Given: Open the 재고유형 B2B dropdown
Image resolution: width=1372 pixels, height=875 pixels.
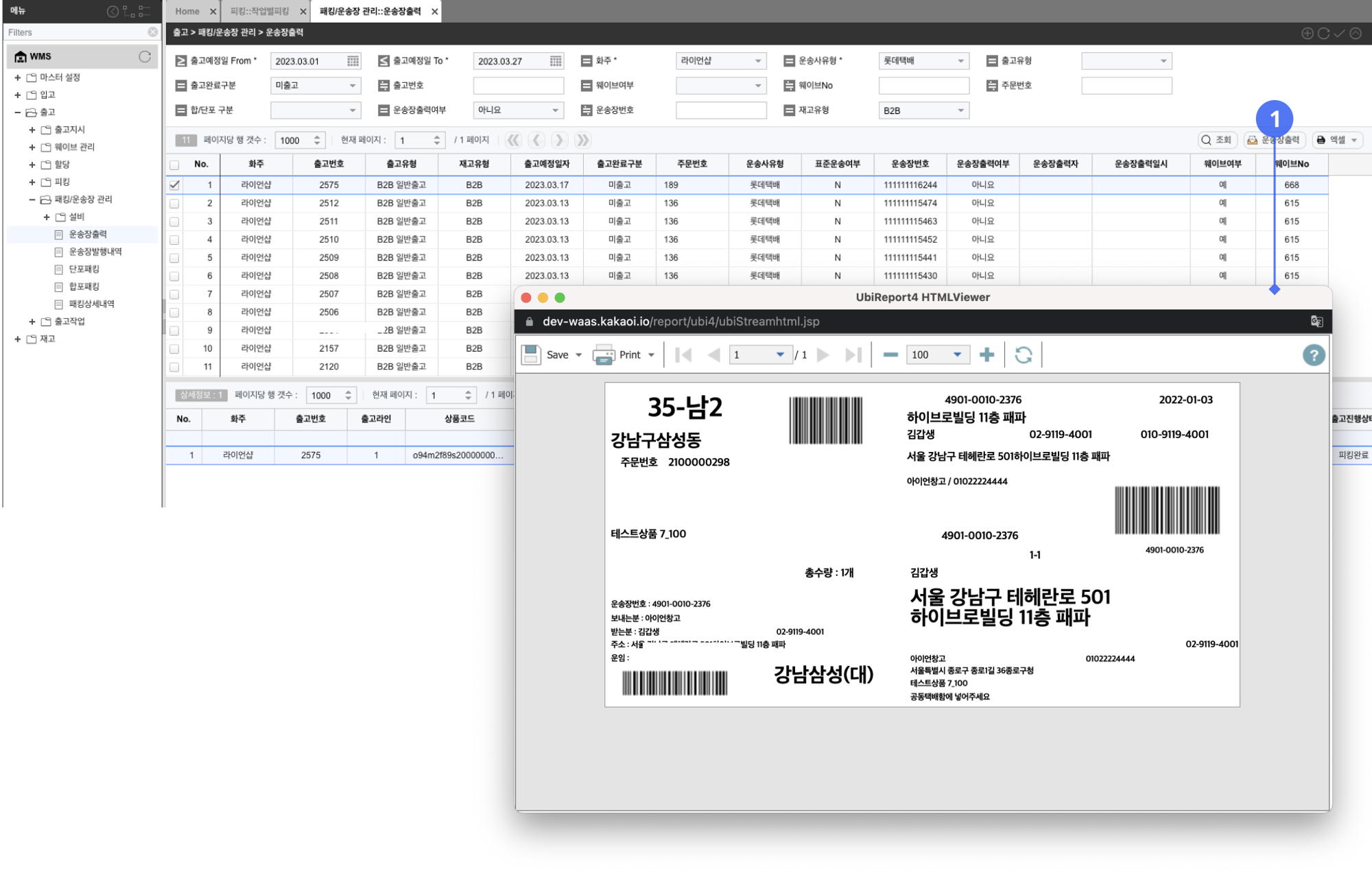Looking at the screenshot, I should click(923, 110).
